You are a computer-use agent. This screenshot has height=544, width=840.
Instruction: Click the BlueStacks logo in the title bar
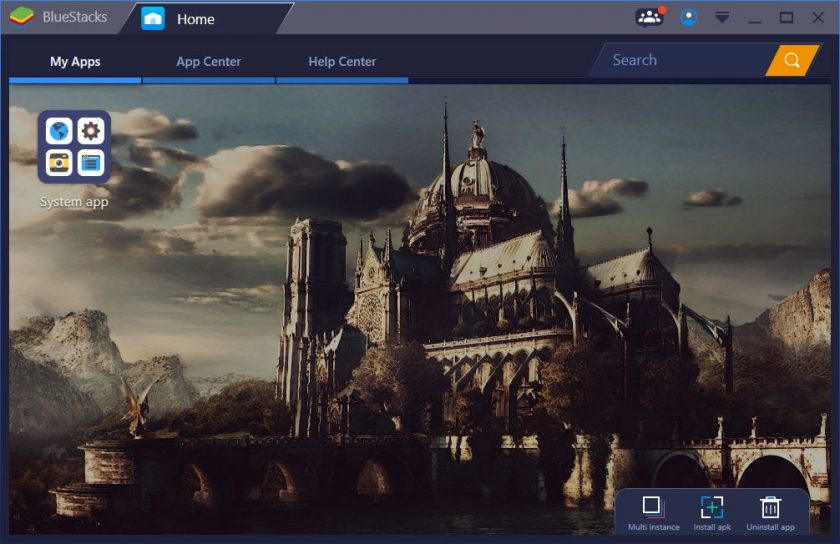click(22, 17)
